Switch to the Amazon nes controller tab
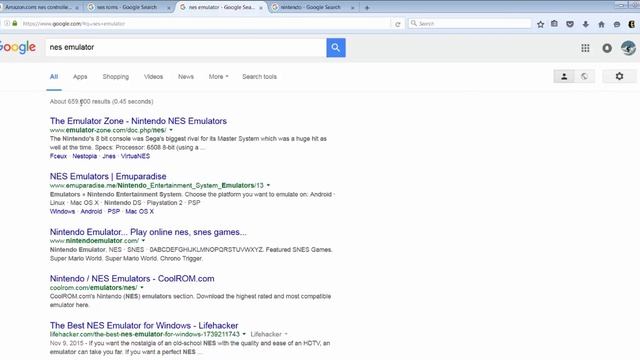Image resolution: width=640 pixels, height=360 pixels. [38, 7]
